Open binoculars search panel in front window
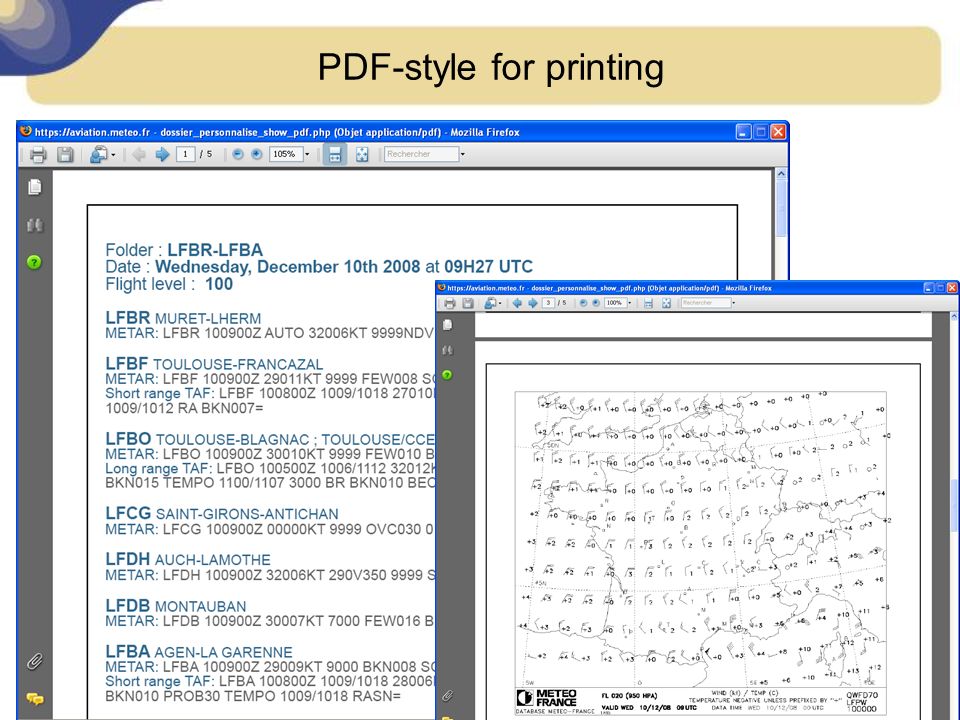This screenshot has height=720, width=960. (x=448, y=350)
